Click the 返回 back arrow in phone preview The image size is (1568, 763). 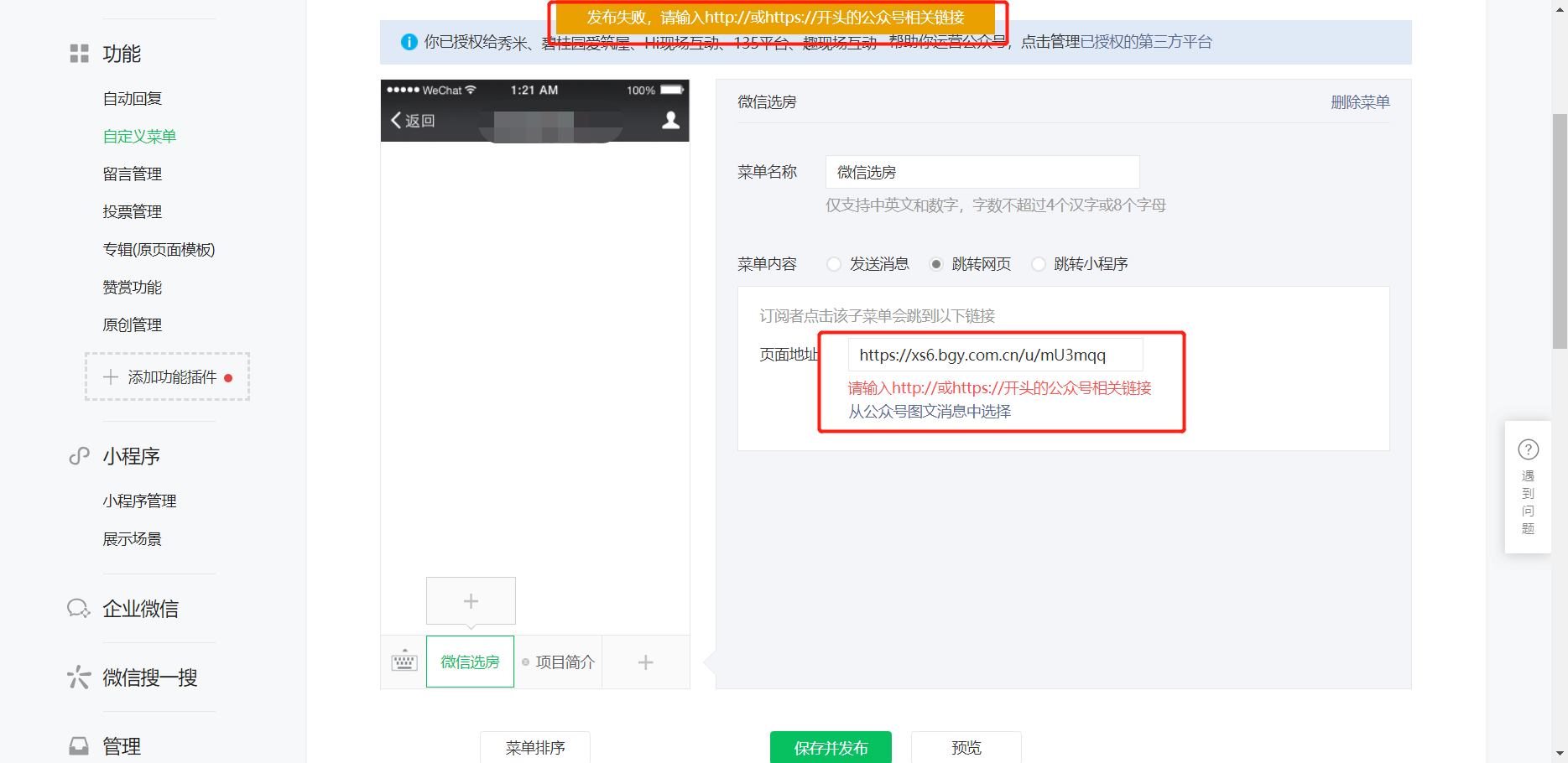pyautogui.click(x=413, y=121)
